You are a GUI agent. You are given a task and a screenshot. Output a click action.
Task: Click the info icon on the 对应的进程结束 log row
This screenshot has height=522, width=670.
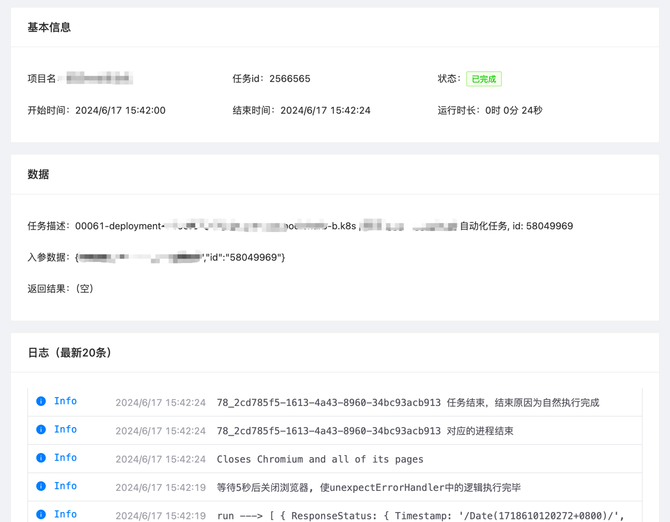coord(41,430)
